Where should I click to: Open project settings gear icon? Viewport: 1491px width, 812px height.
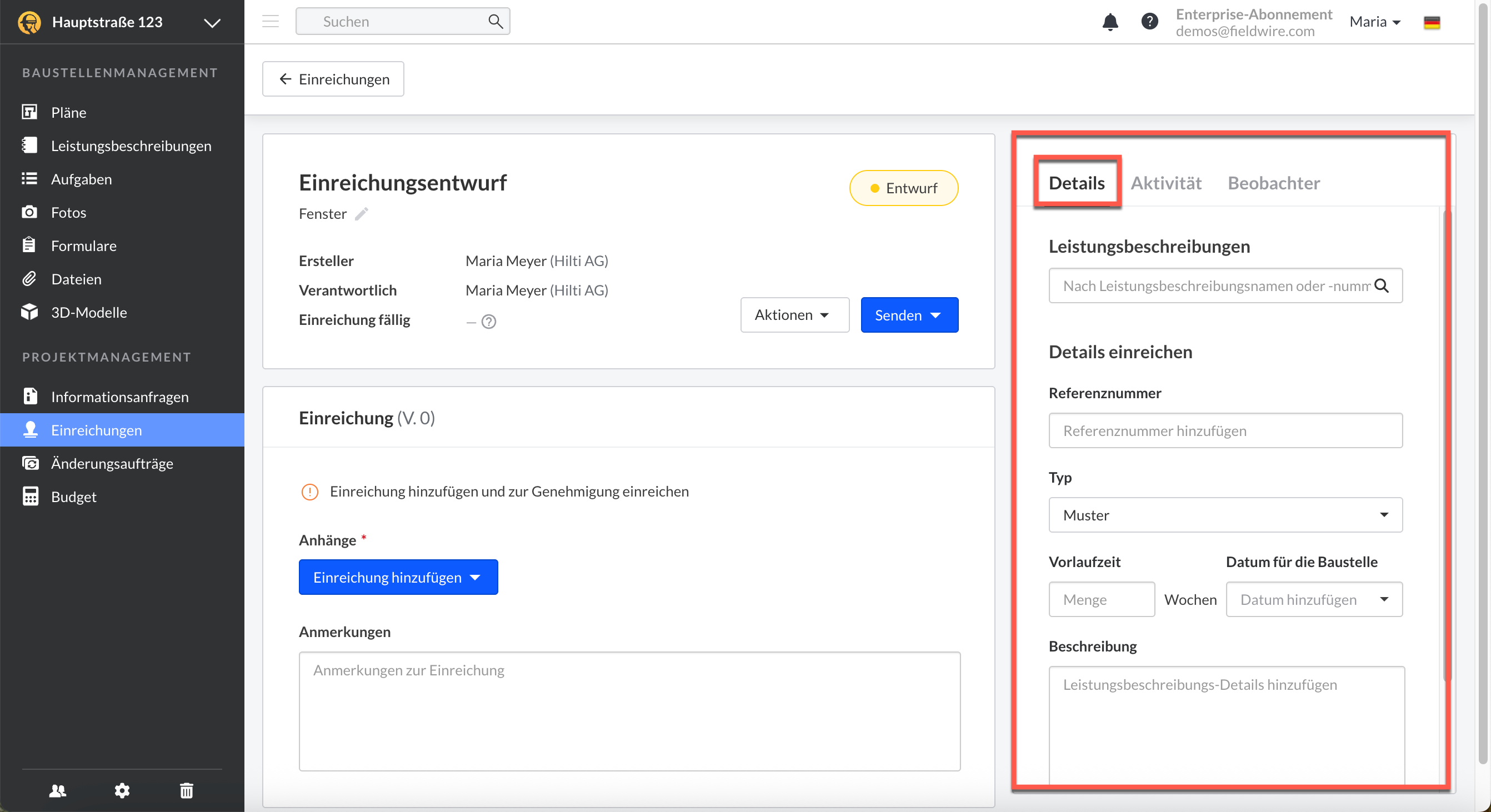[122, 790]
